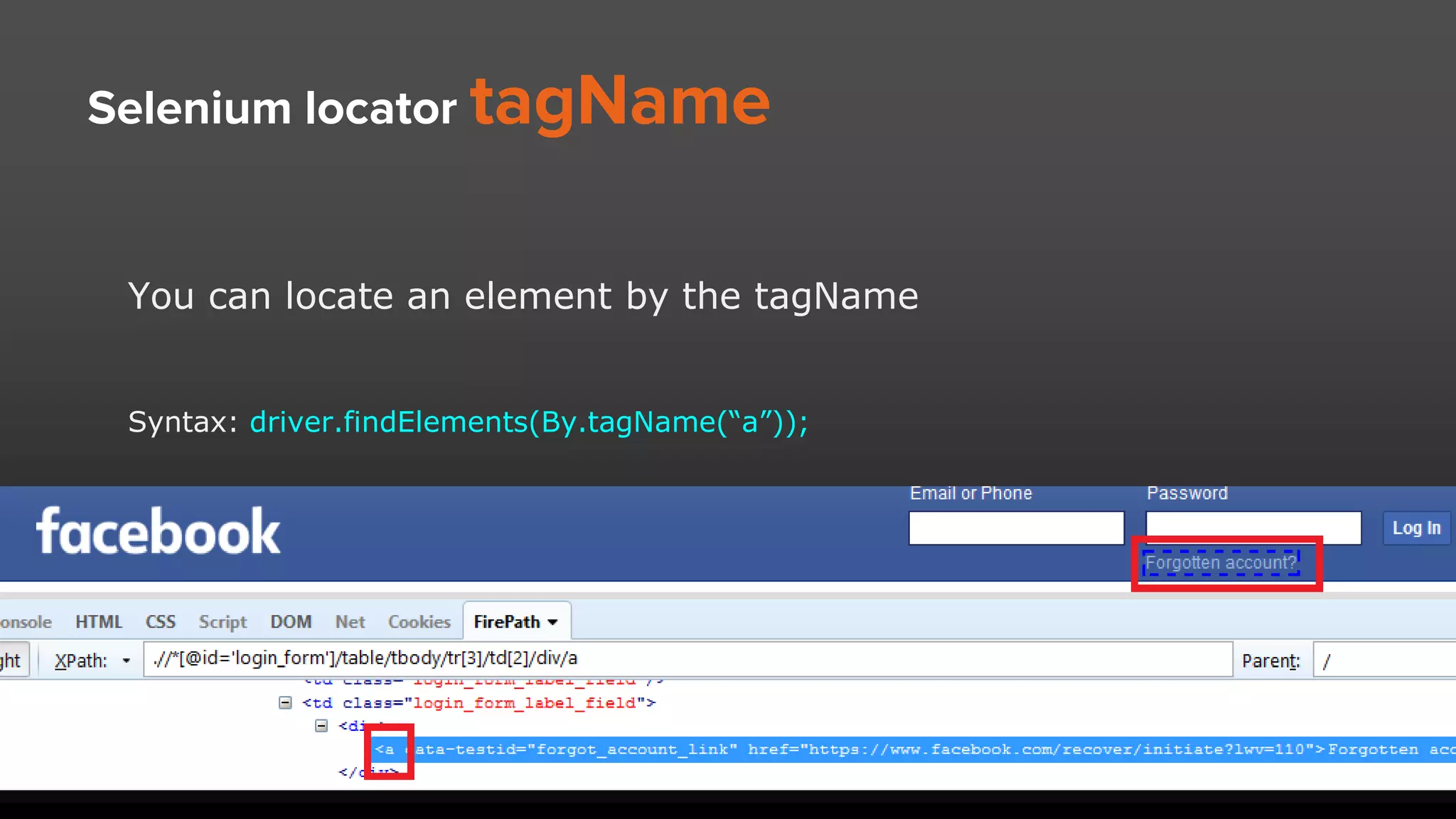Viewport: 1456px width, 819px height.
Task: Open the Console tab
Action: pyautogui.click(x=26, y=622)
